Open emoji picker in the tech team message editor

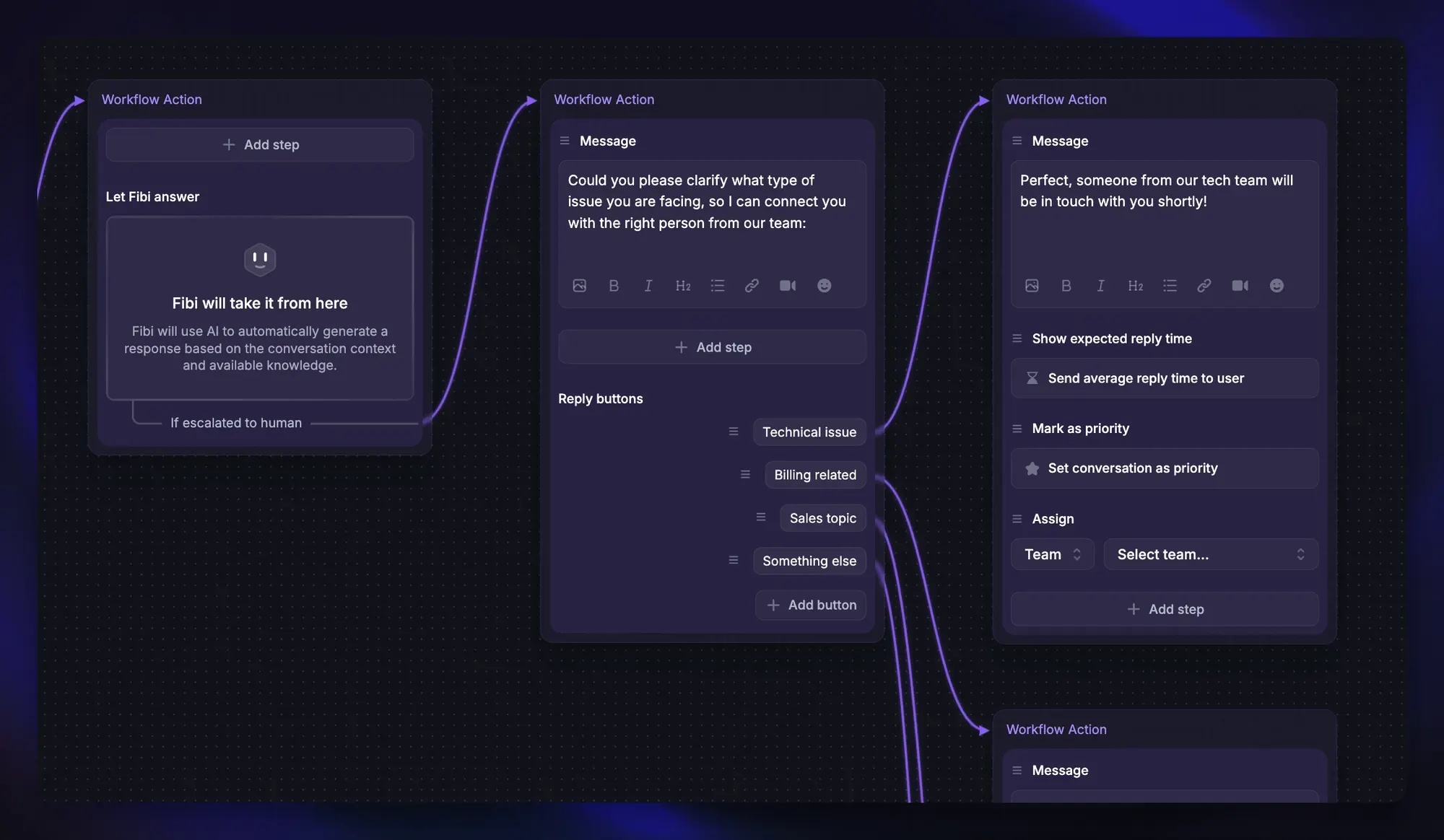tap(1276, 286)
